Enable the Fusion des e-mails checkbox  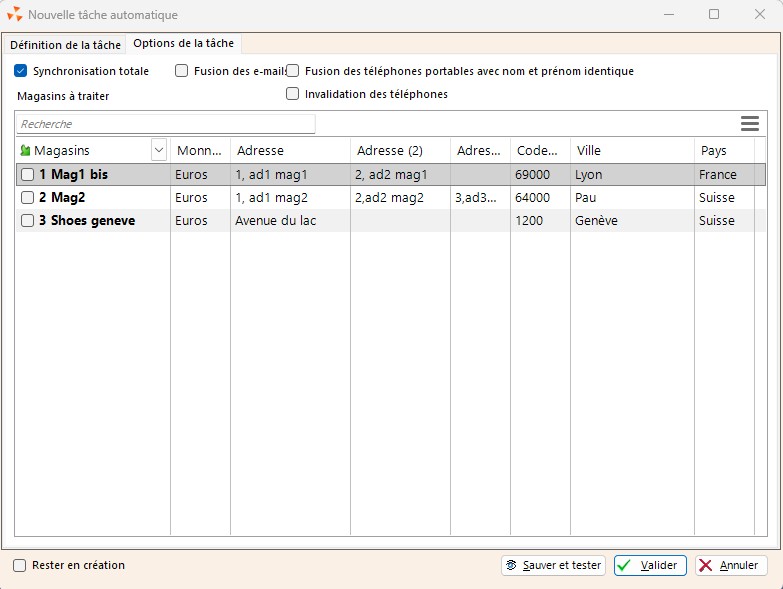pyautogui.click(x=181, y=71)
